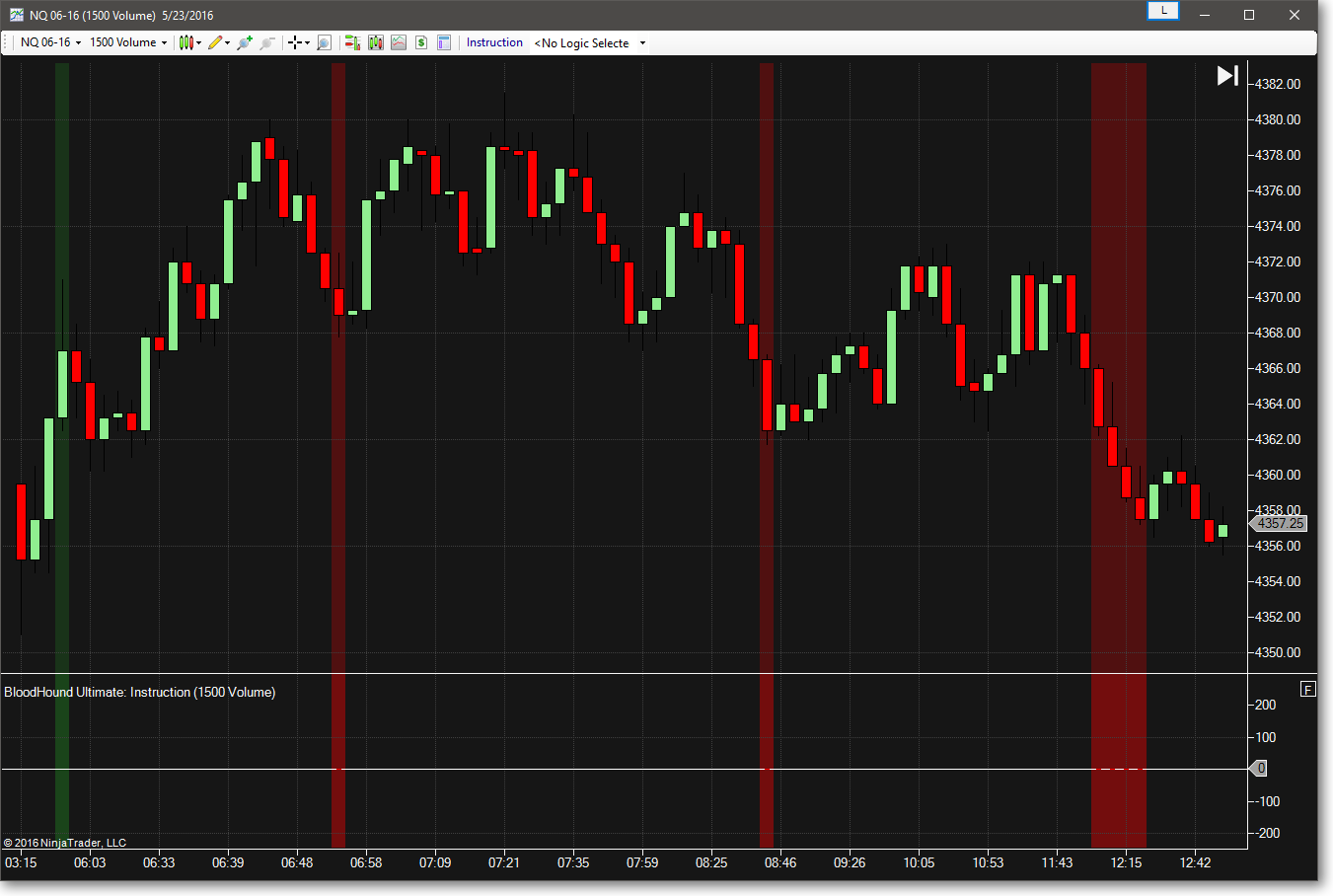Click the Instruction toolbar label
The height and width of the screenshot is (896, 1333).
click(494, 42)
